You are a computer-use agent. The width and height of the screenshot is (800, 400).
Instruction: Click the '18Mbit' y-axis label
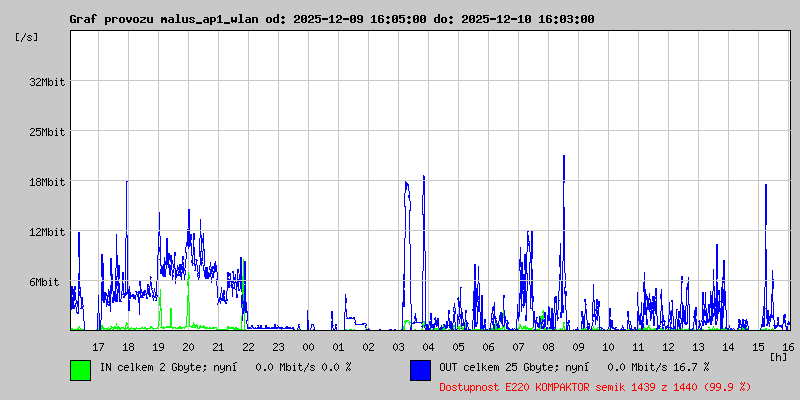47,182
